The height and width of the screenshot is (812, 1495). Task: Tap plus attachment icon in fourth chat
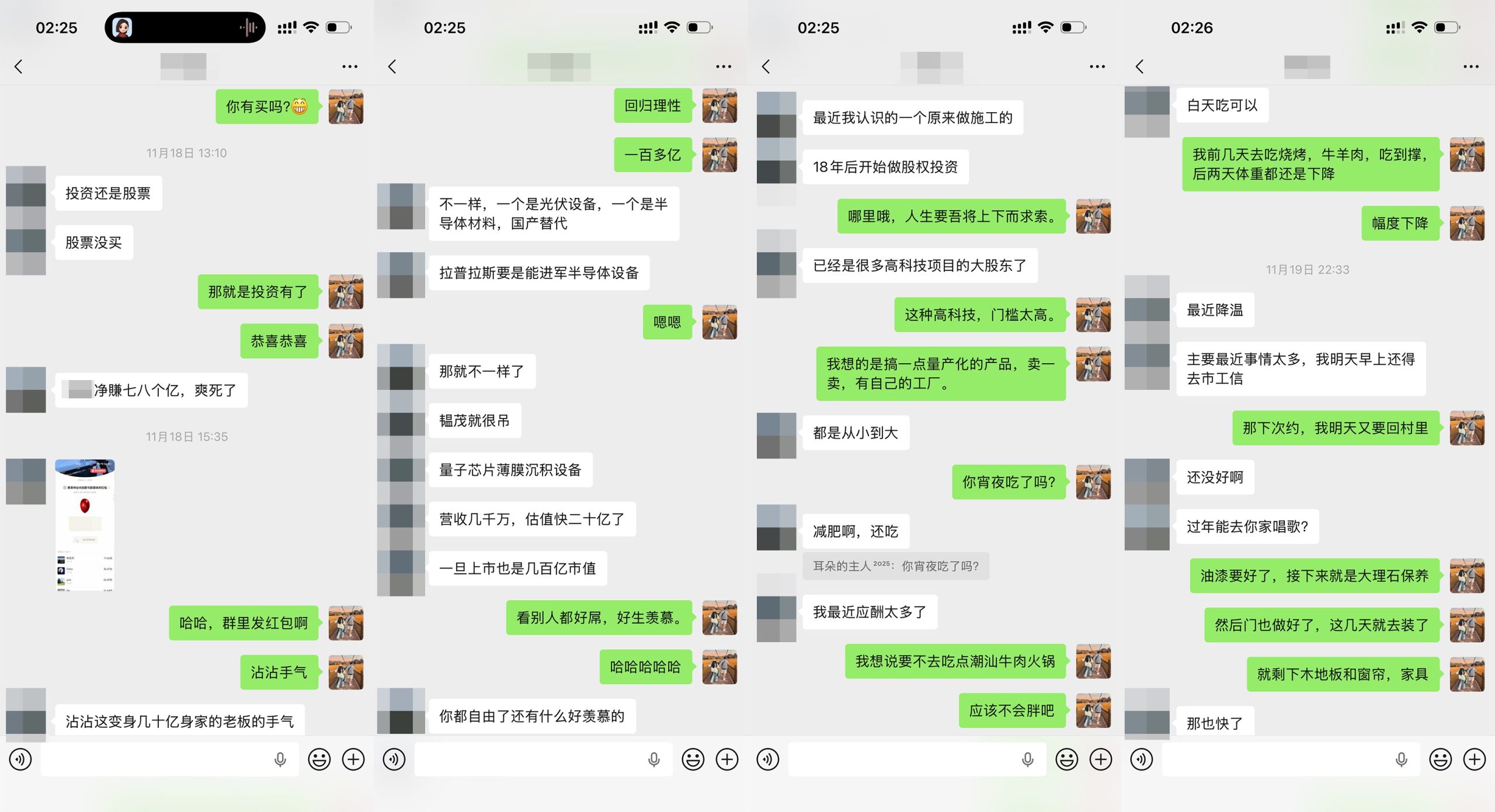pyautogui.click(x=1475, y=759)
